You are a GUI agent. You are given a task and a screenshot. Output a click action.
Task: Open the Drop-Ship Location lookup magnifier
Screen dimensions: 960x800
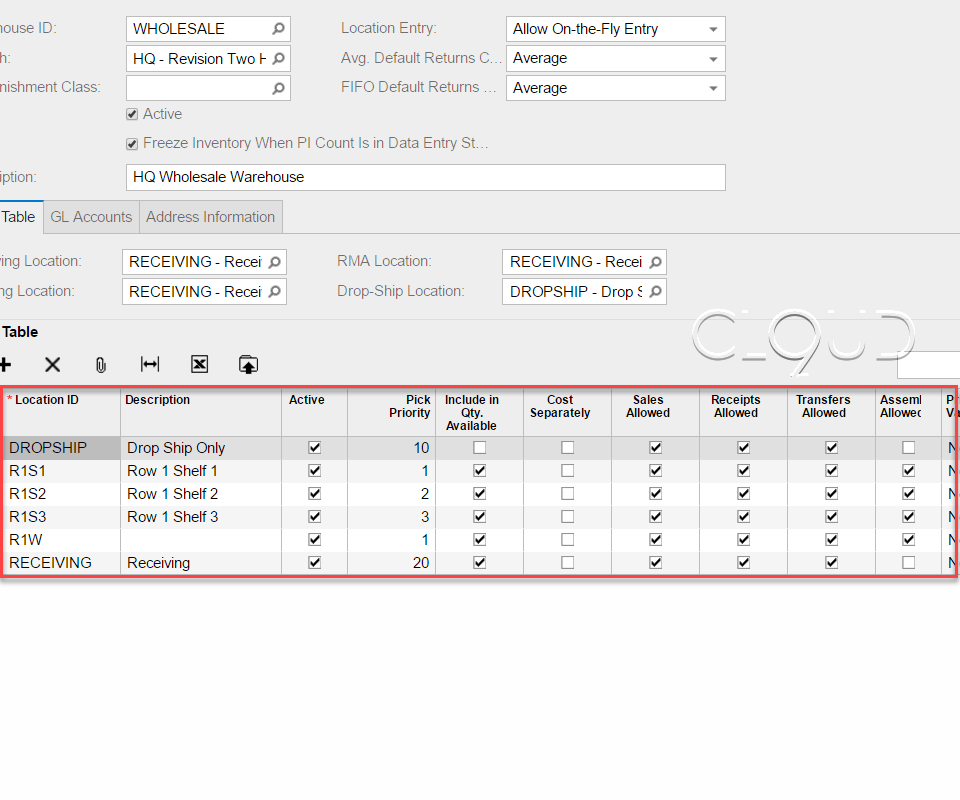tap(656, 291)
